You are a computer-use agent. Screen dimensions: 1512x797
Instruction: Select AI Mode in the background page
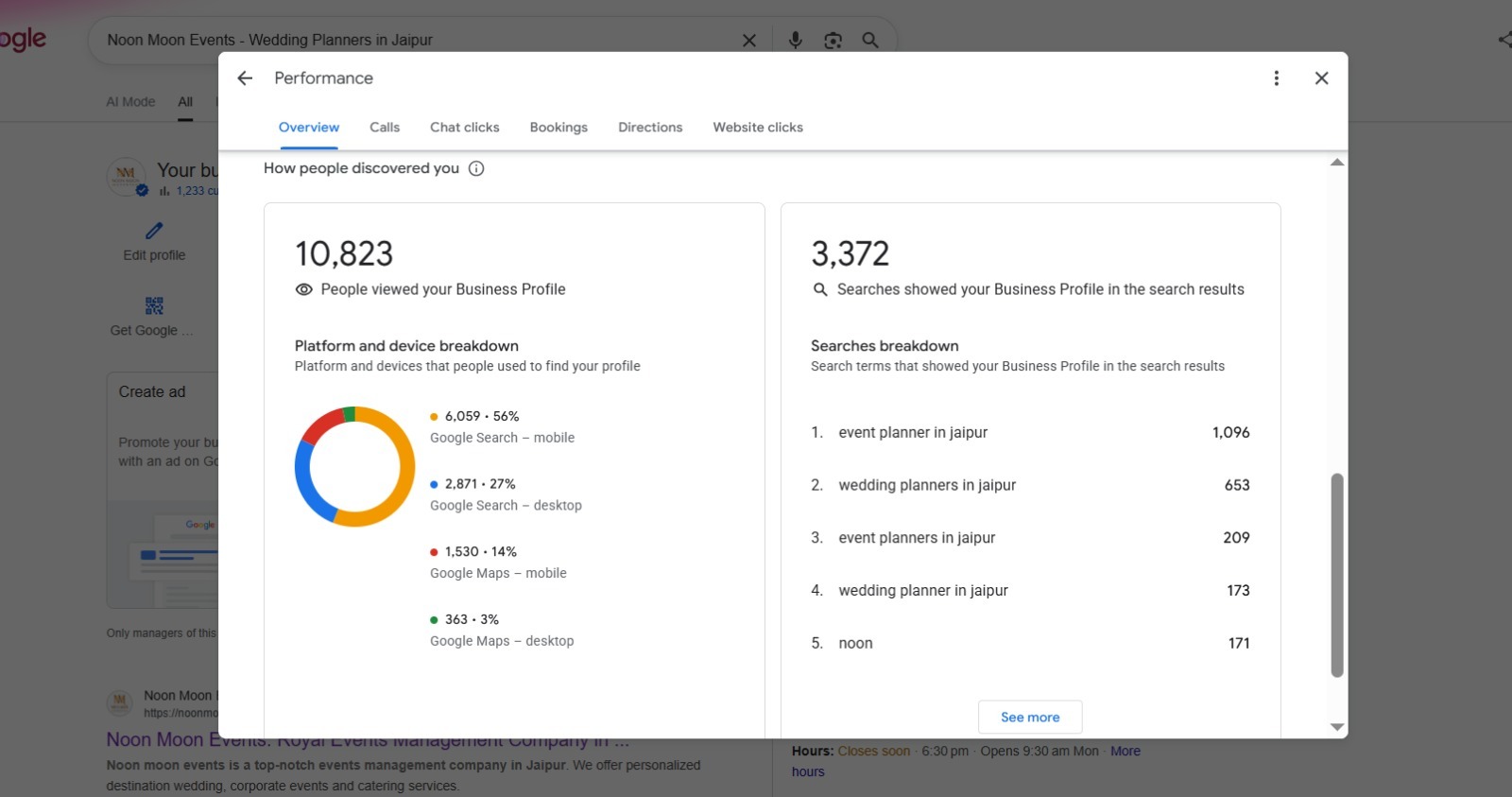[x=130, y=102]
